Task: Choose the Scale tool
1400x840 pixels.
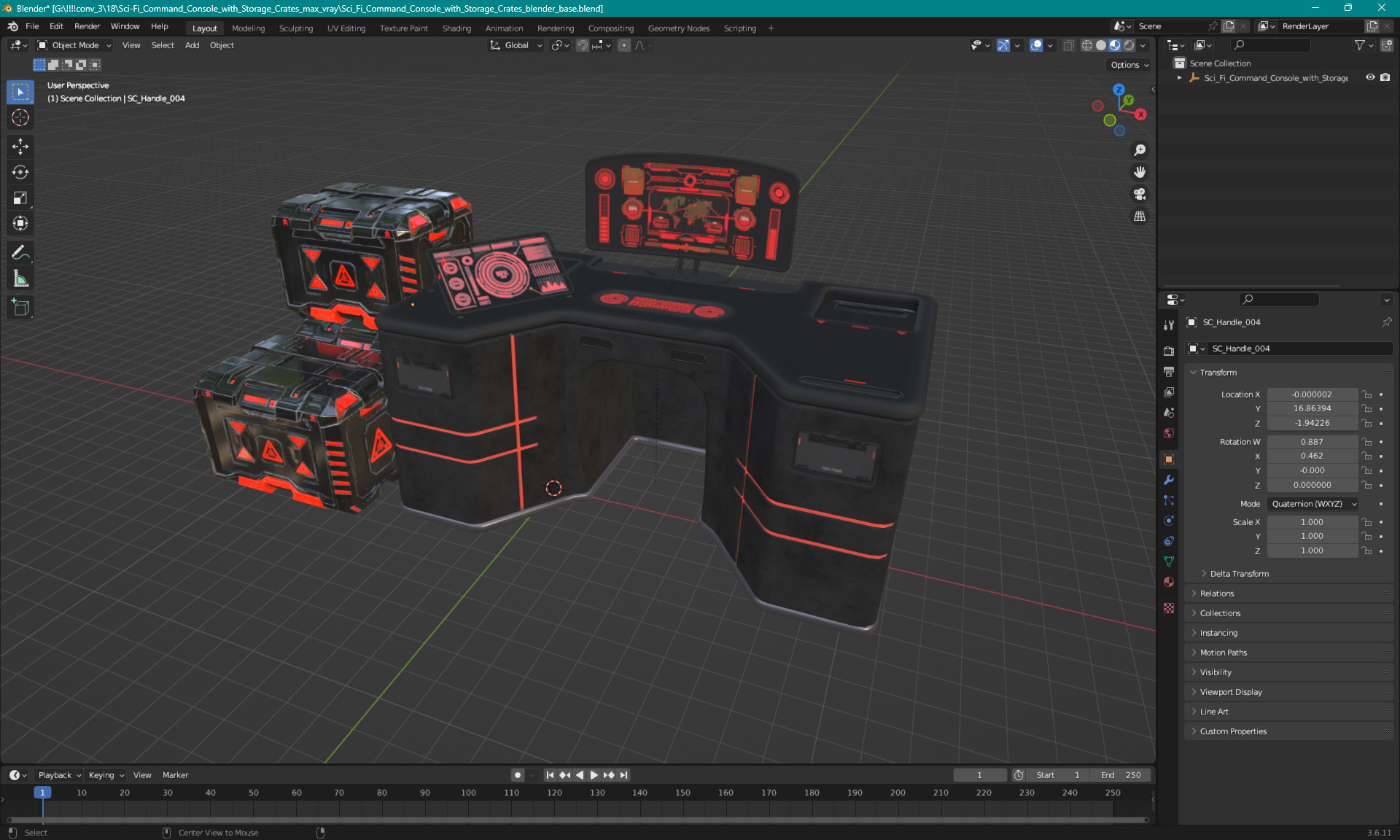Action: pyautogui.click(x=20, y=198)
